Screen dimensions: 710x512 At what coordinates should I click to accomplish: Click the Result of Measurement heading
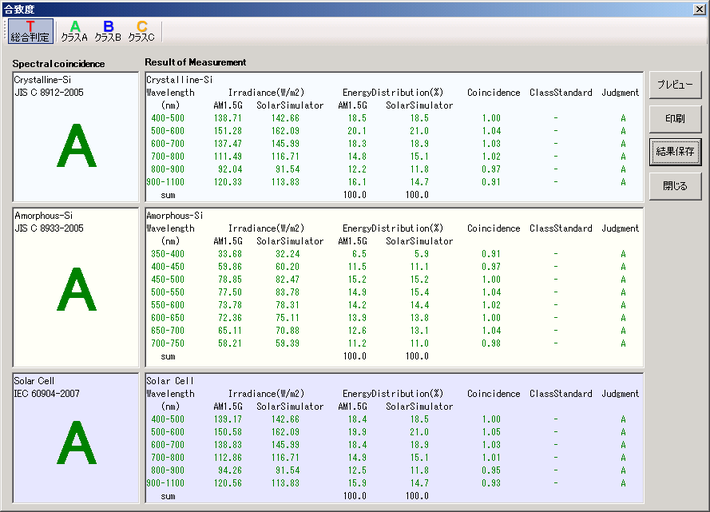196,62
